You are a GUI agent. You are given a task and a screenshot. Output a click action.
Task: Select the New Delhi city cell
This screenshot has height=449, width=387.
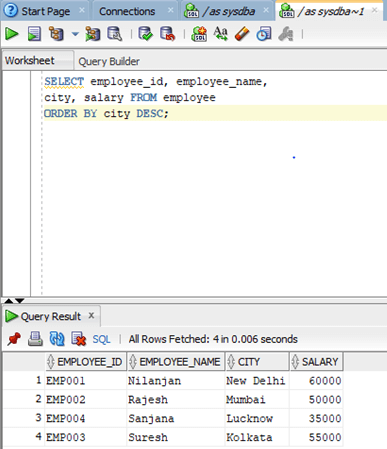tap(256, 381)
